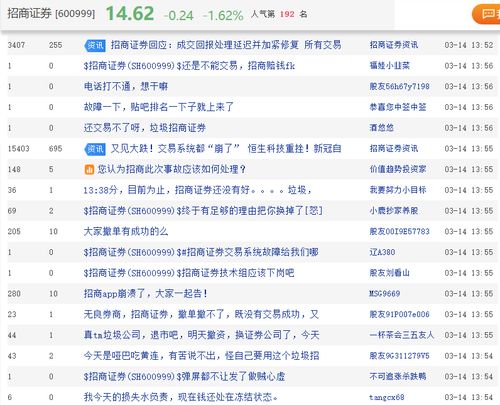Click the 资讯 badge on 又见大跌 post
Image resolution: width=500 pixels, height=405 pixels.
click(95, 149)
